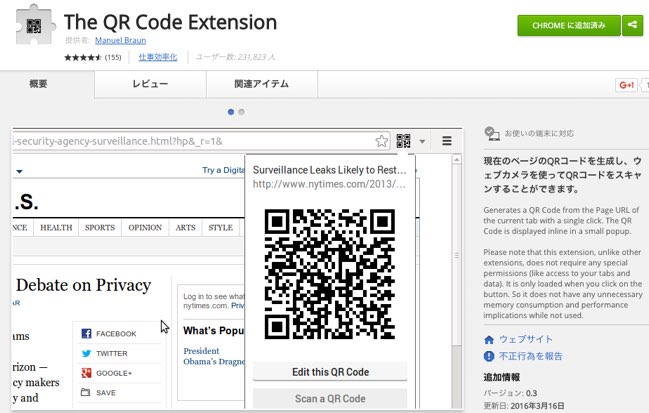This screenshot has width=649, height=413.
Task: Click the QR Code extension puzzle icon
Action: [35, 25]
